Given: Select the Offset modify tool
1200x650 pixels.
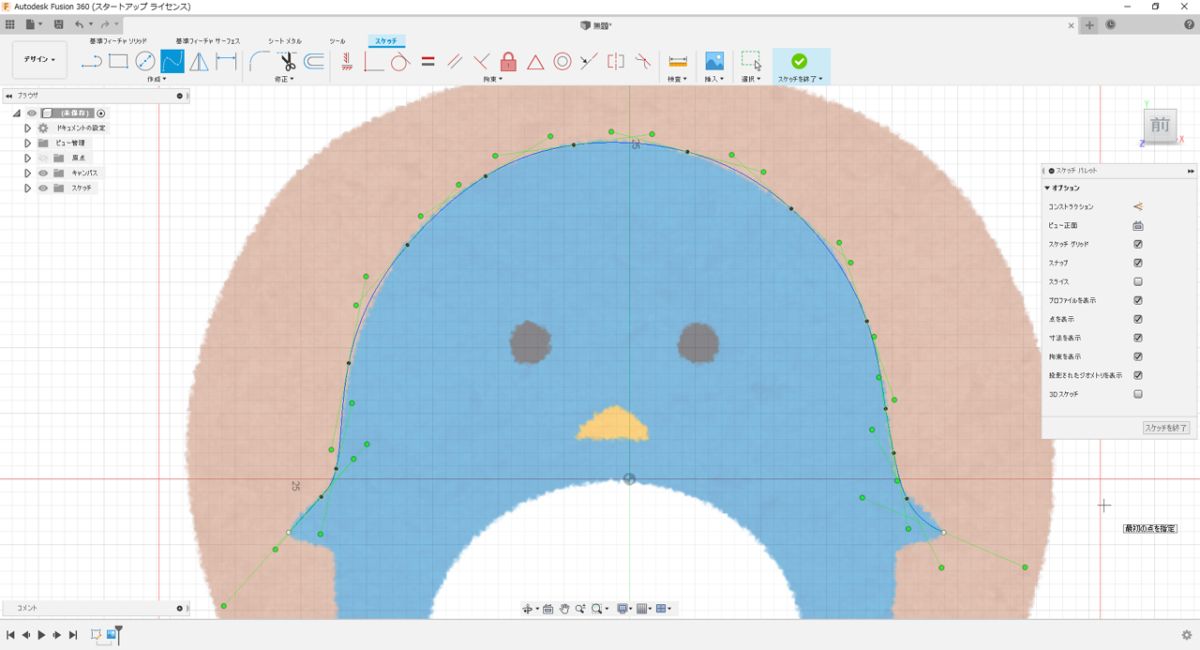Looking at the screenshot, I should coord(314,61).
